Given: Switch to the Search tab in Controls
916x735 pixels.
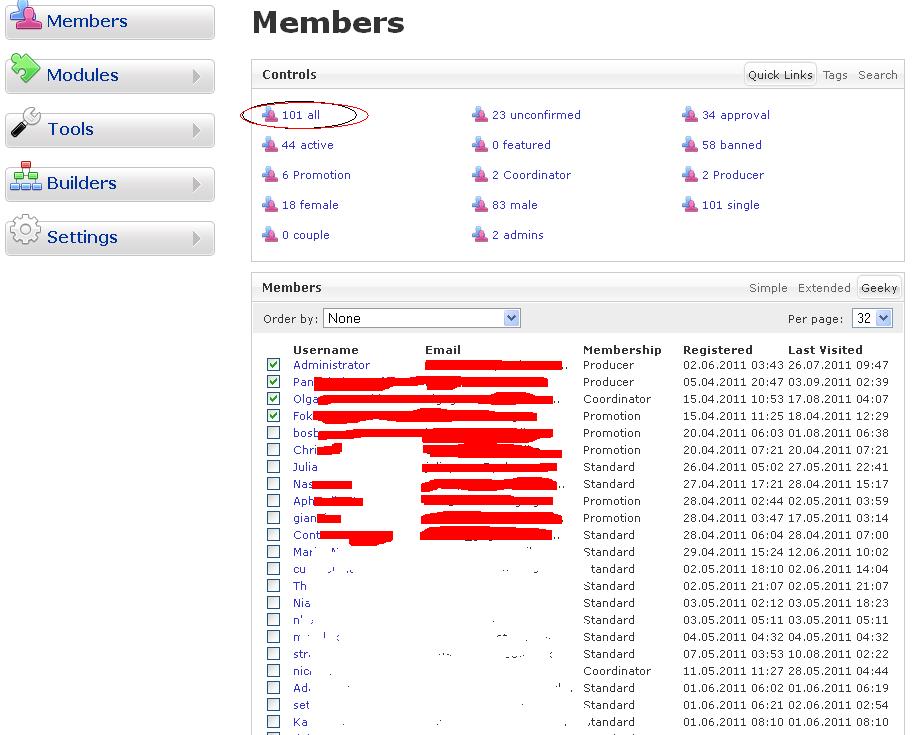Looking at the screenshot, I should (877, 75).
